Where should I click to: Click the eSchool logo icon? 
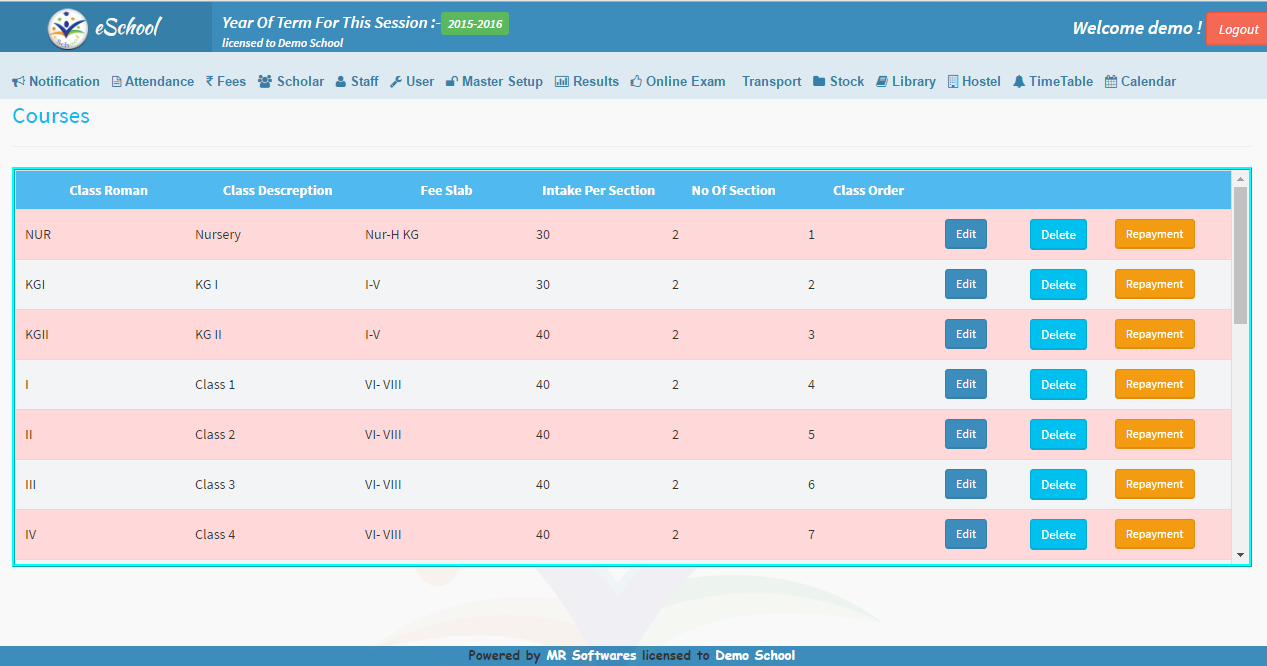[67, 28]
